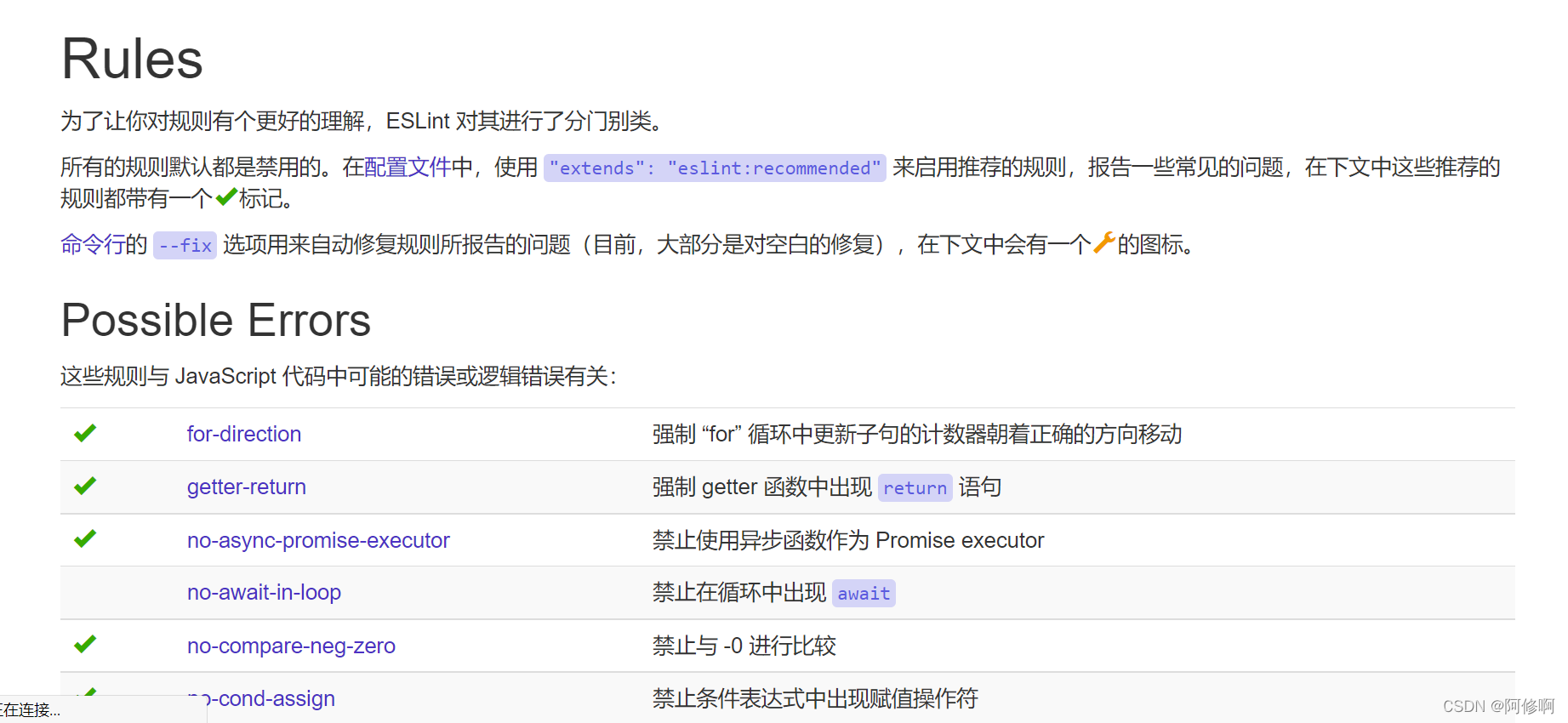The width and height of the screenshot is (1568, 723).
Task: Open the no-compare-neg-zero rule link
Action: coord(291,646)
